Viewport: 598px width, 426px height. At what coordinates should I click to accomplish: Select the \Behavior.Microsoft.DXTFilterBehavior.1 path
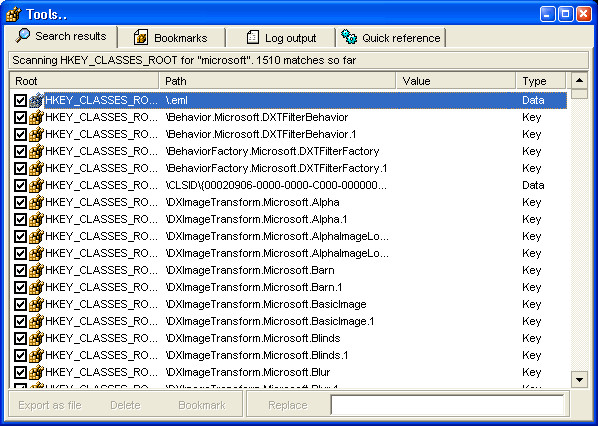point(261,134)
